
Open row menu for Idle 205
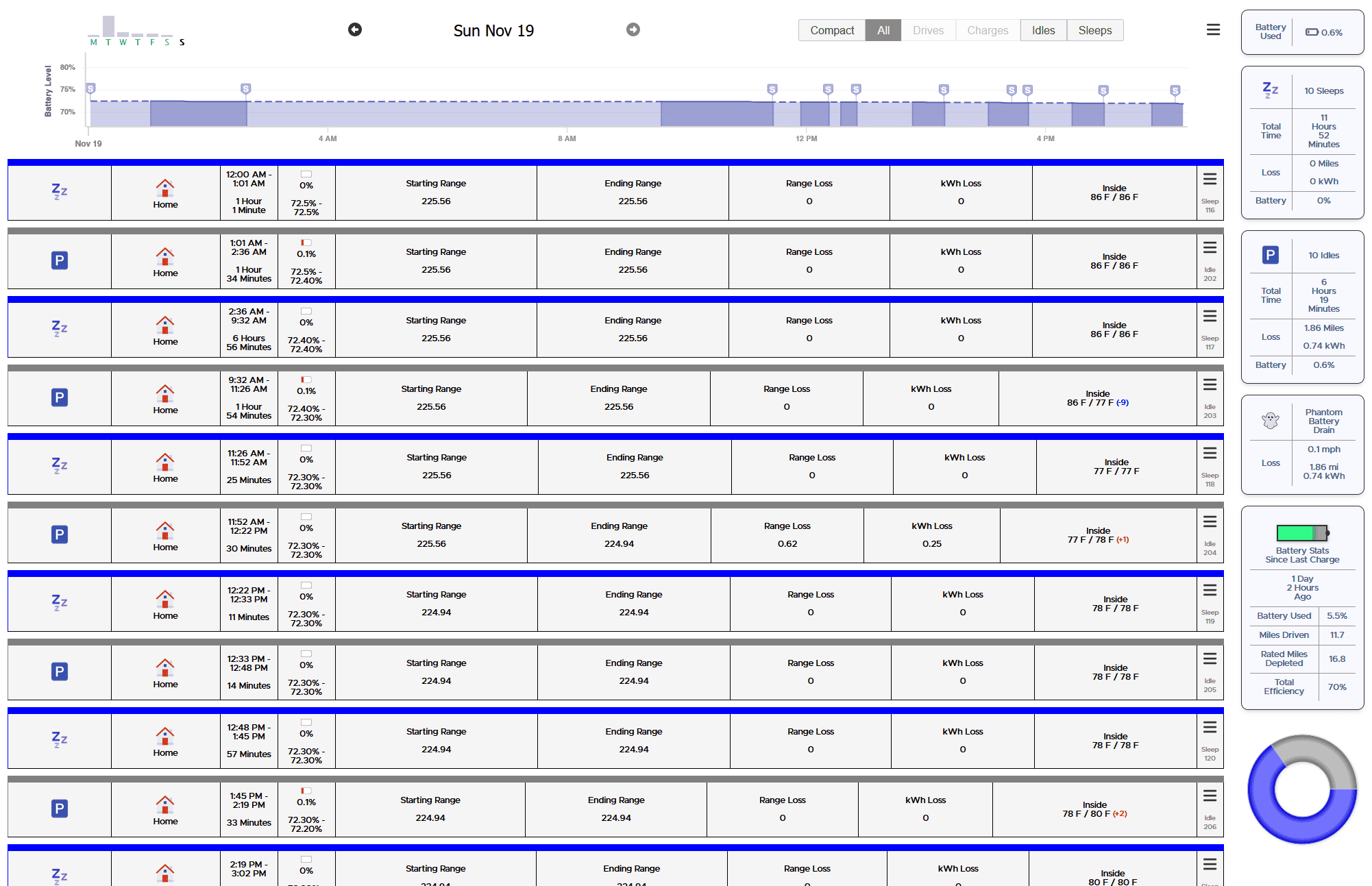tap(1210, 659)
